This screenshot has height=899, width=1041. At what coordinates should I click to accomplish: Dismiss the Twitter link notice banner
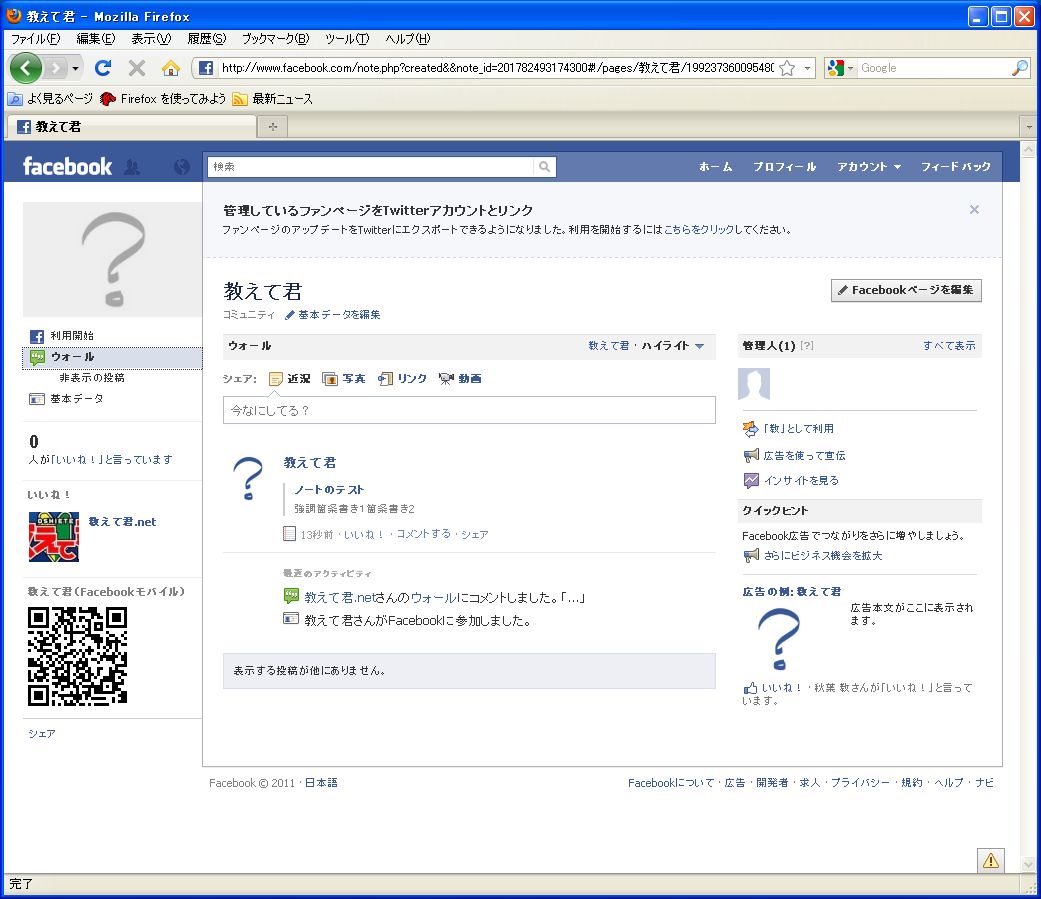(x=974, y=210)
